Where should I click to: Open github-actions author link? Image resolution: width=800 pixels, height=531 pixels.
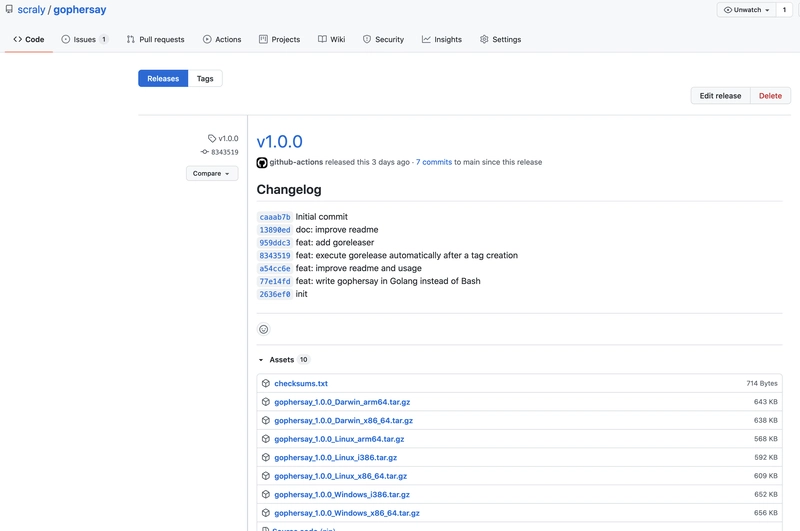click(x=296, y=162)
